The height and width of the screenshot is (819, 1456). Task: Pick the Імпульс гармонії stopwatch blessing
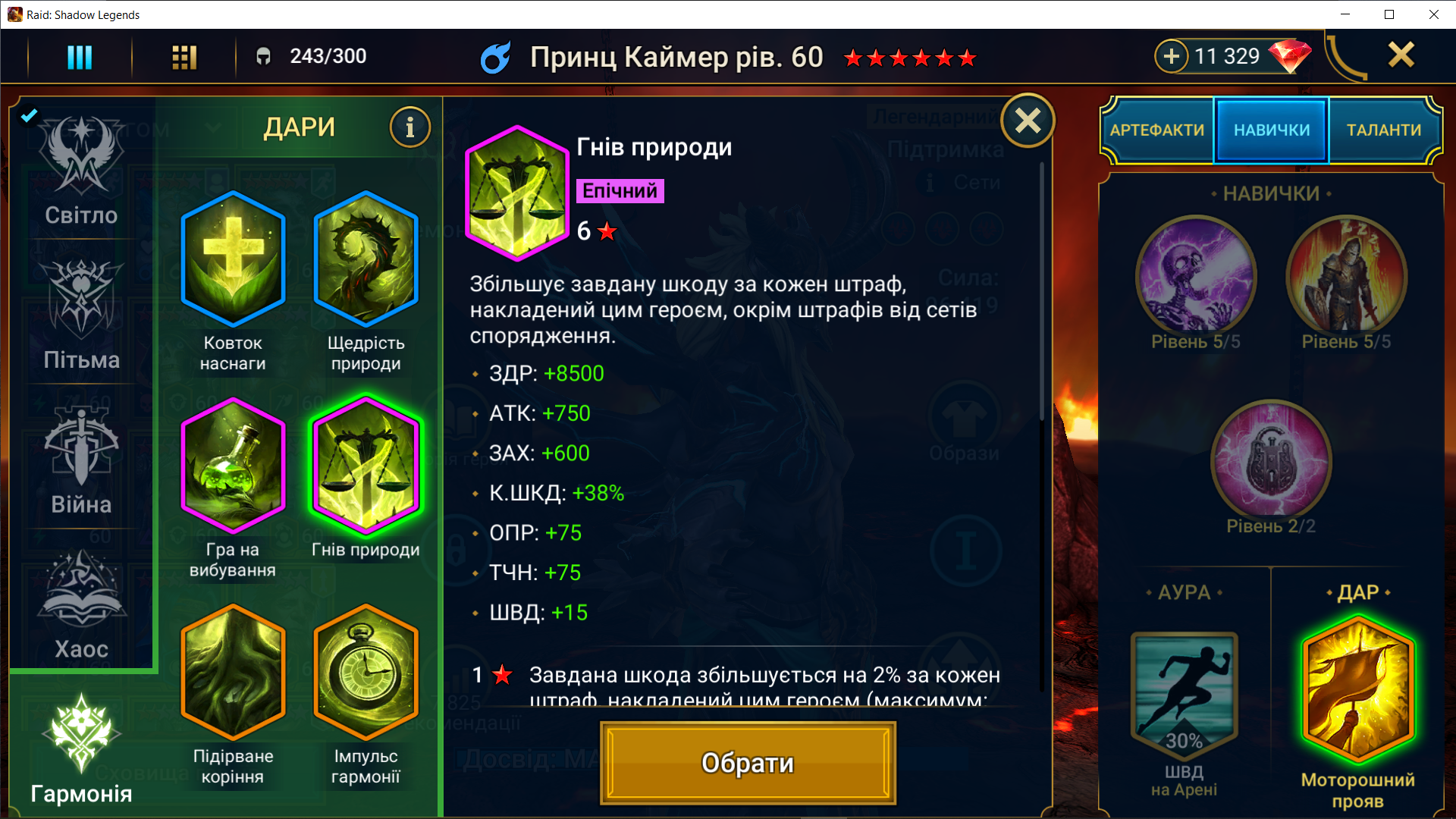click(x=366, y=672)
